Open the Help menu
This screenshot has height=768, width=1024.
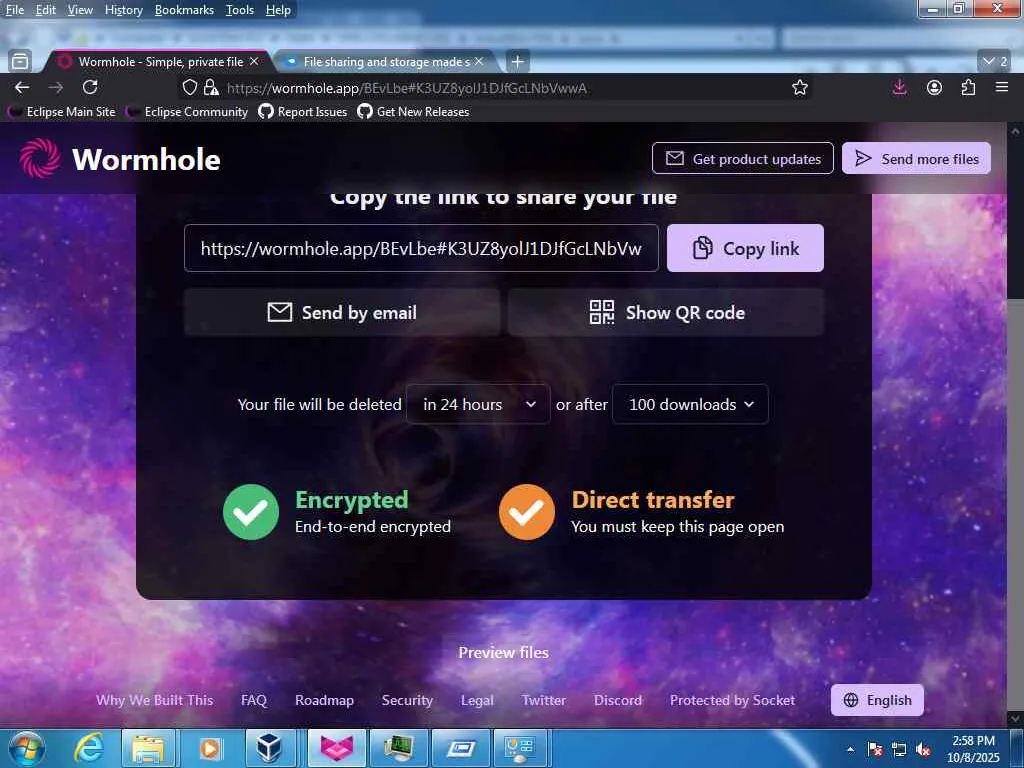point(278,10)
